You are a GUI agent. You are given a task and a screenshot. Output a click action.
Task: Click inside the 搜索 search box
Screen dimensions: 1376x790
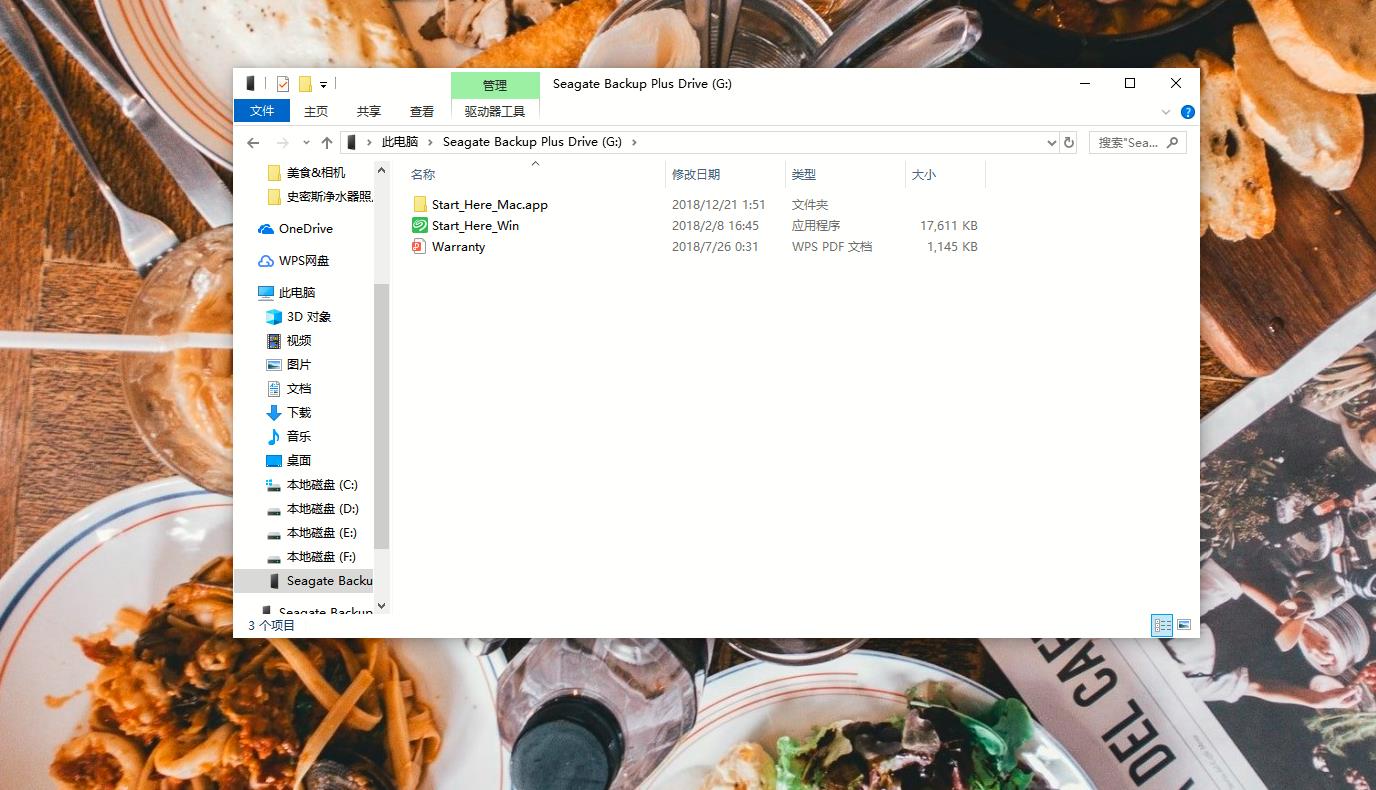1130,142
